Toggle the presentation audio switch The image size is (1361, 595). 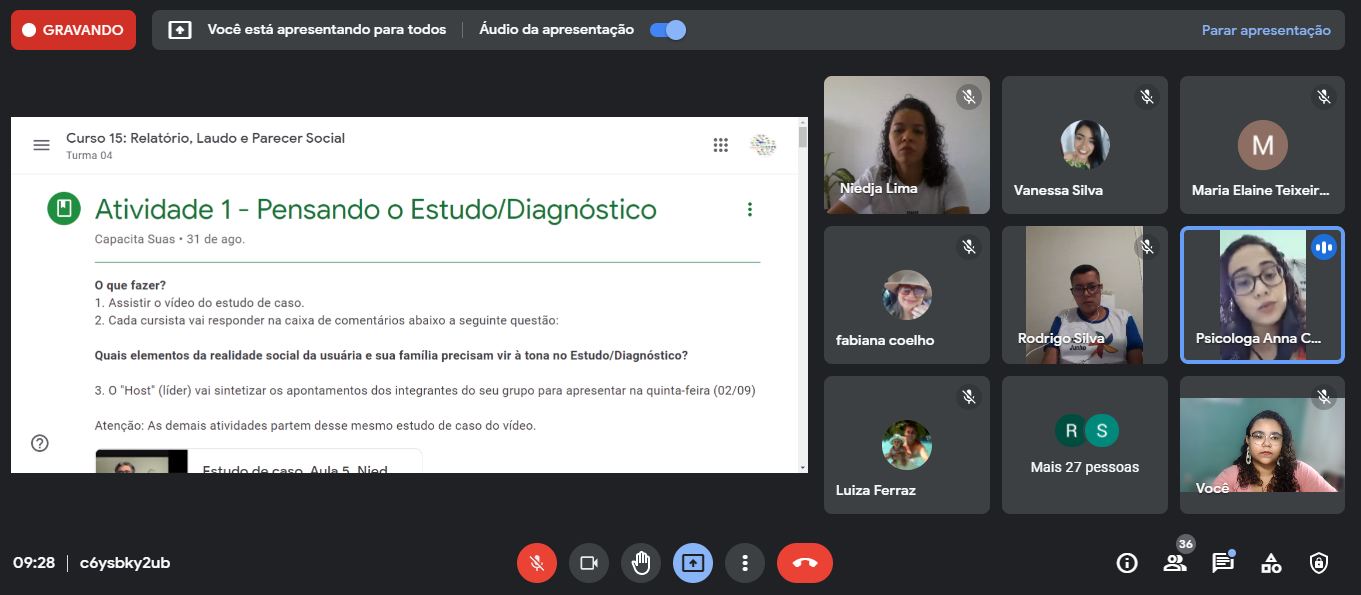click(x=667, y=30)
